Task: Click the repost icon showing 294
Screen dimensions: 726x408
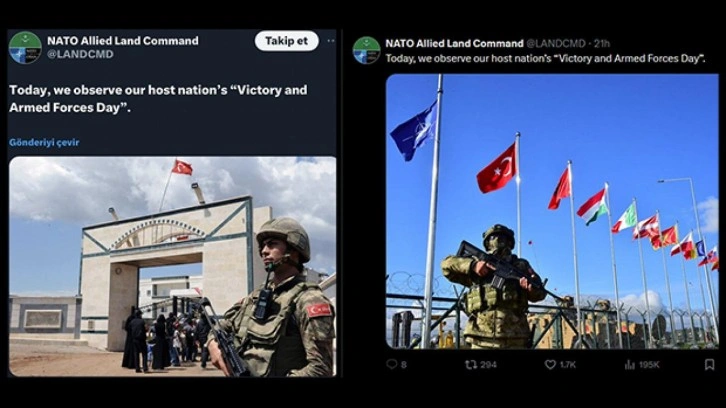Action: (x=471, y=364)
